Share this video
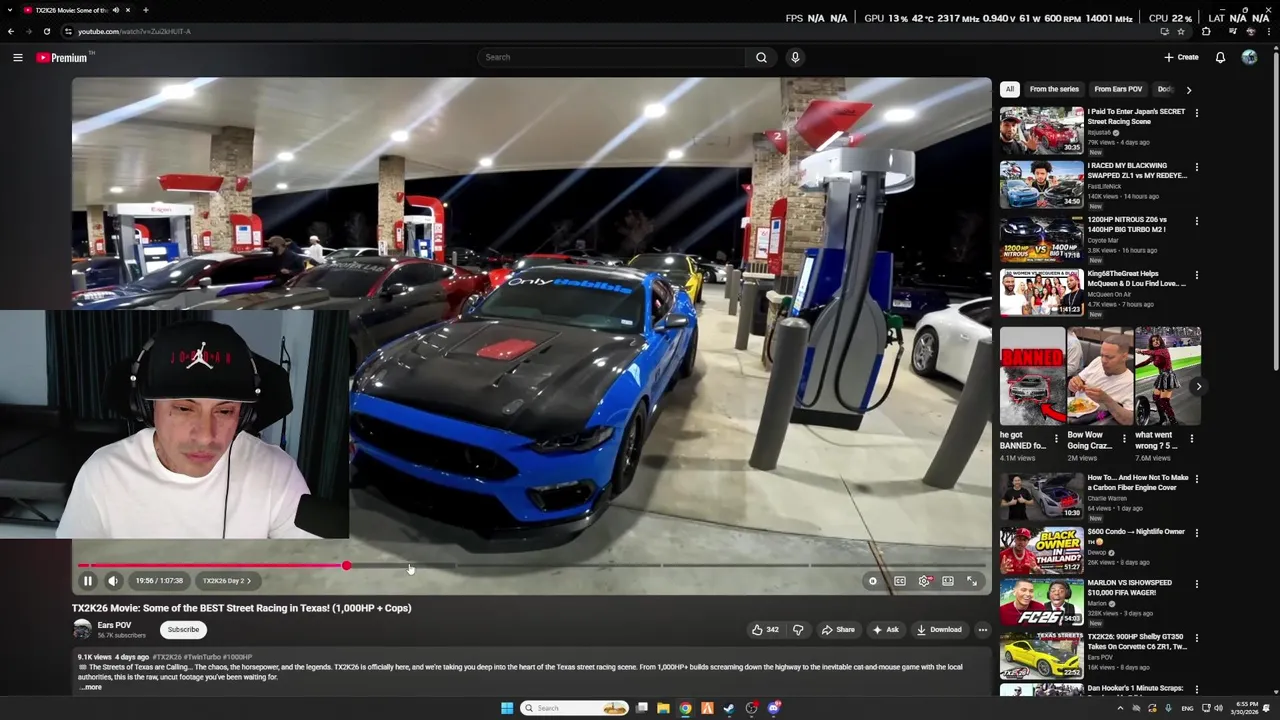Screen dimensions: 1280x720 pos(838,630)
